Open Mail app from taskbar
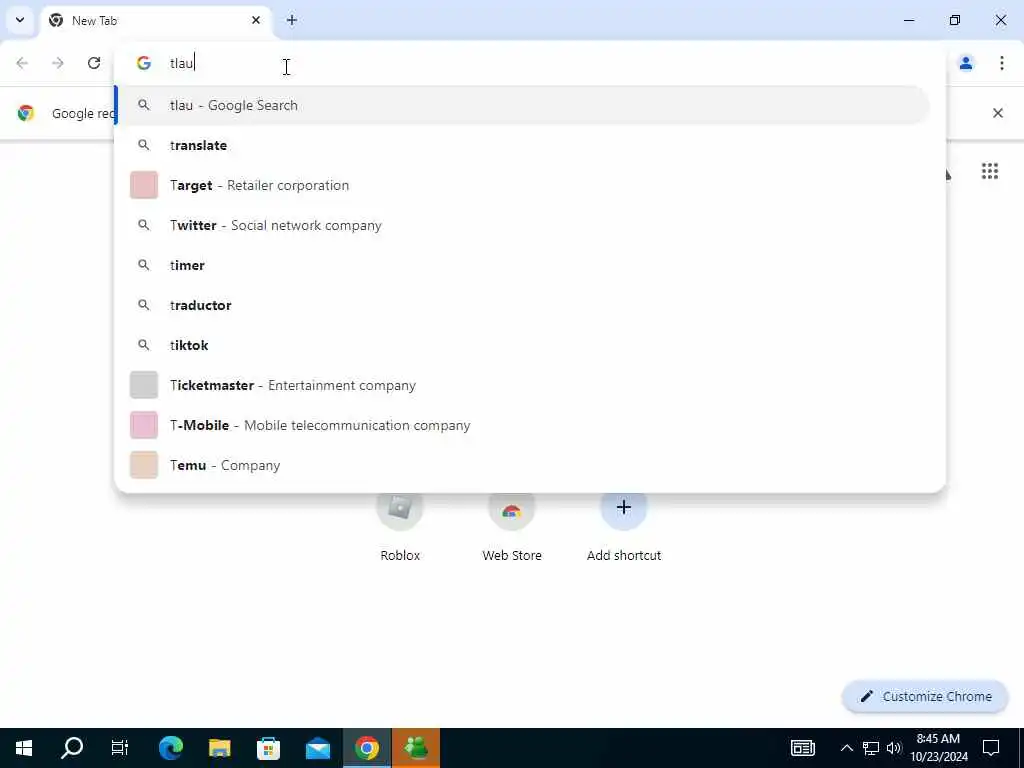Image resolution: width=1024 pixels, height=768 pixels. [x=317, y=748]
